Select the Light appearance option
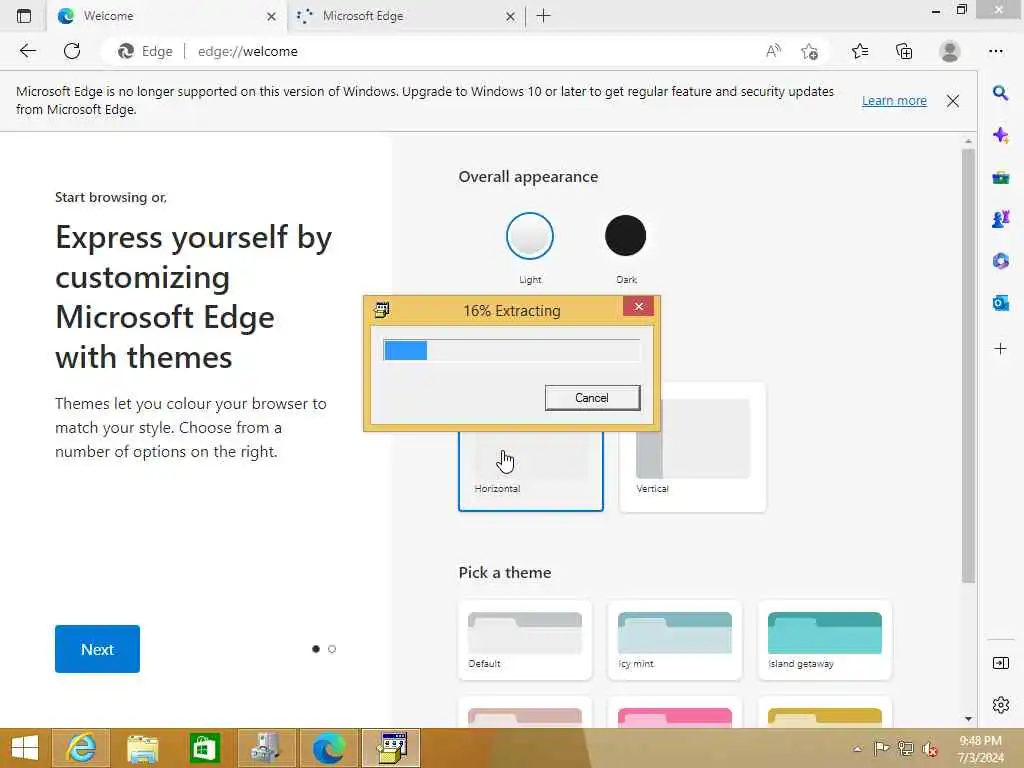This screenshot has height=768, width=1024. [x=530, y=236]
